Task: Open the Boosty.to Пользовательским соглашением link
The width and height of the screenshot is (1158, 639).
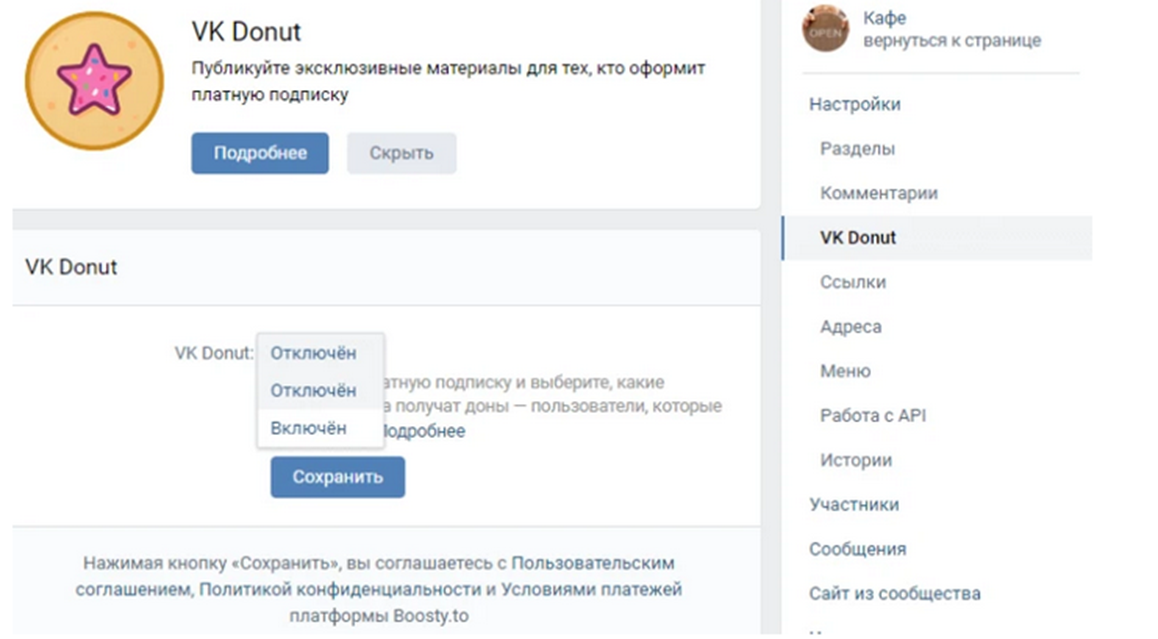Action: pyautogui.click(x=593, y=563)
